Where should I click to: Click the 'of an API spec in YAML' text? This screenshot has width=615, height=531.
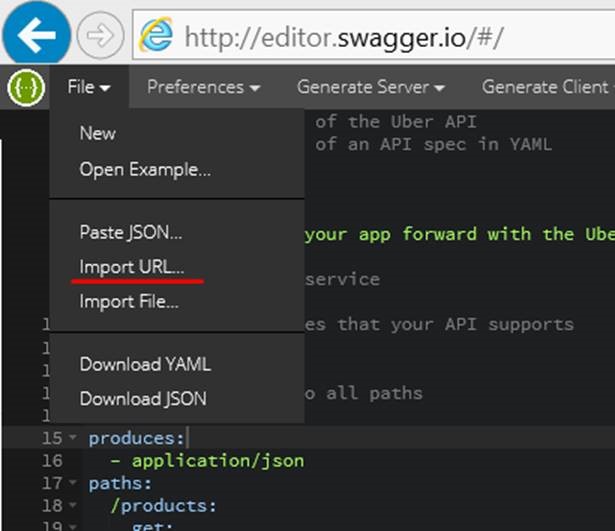click(x=434, y=144)
